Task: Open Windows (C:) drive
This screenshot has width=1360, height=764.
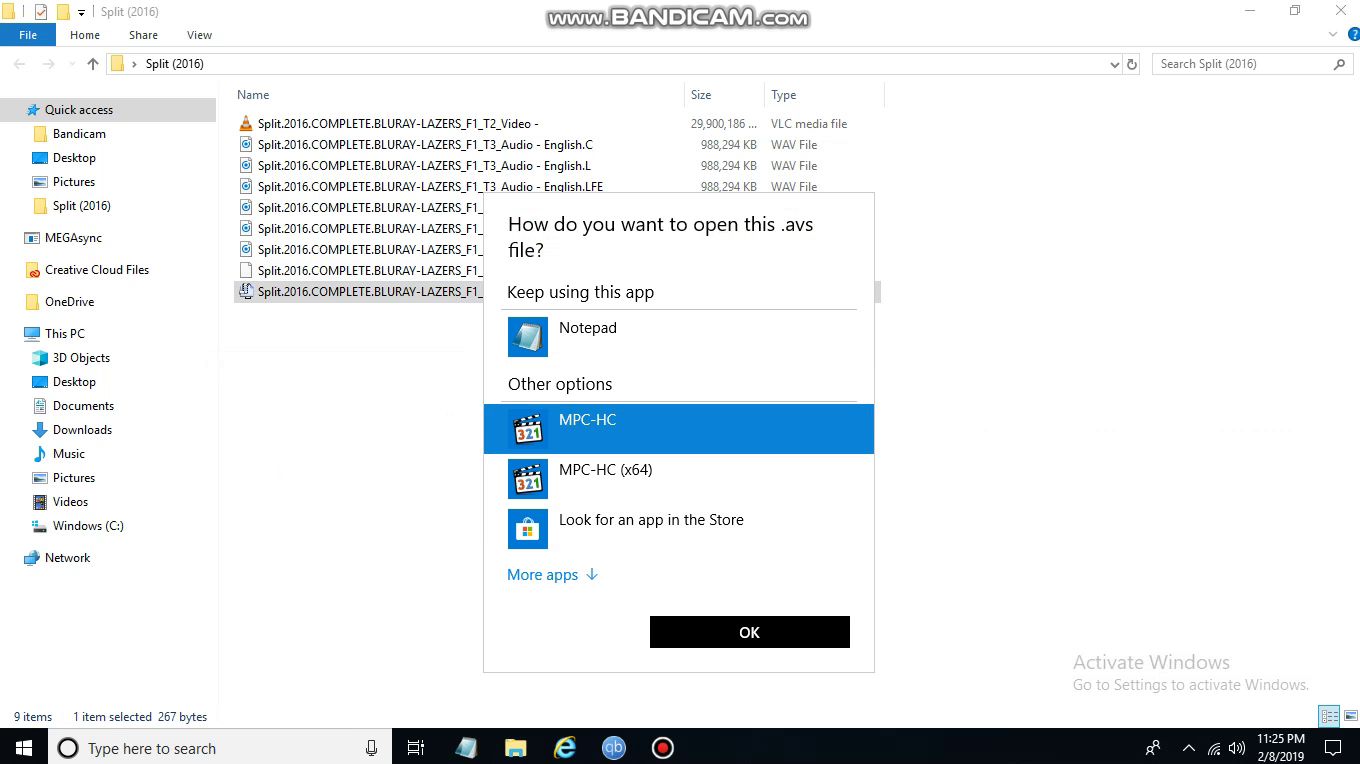Action: (x=88, y=526)
